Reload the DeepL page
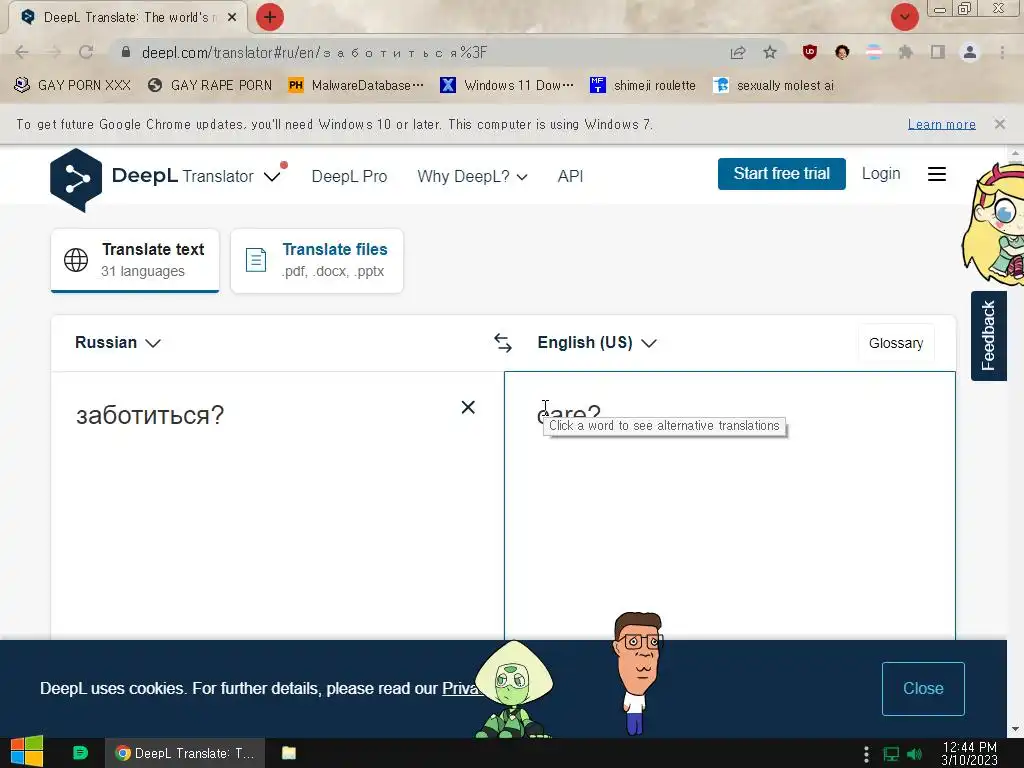The height and width of the screenshot is (768, 1024). pyautogui.click(x=86, y=52)
